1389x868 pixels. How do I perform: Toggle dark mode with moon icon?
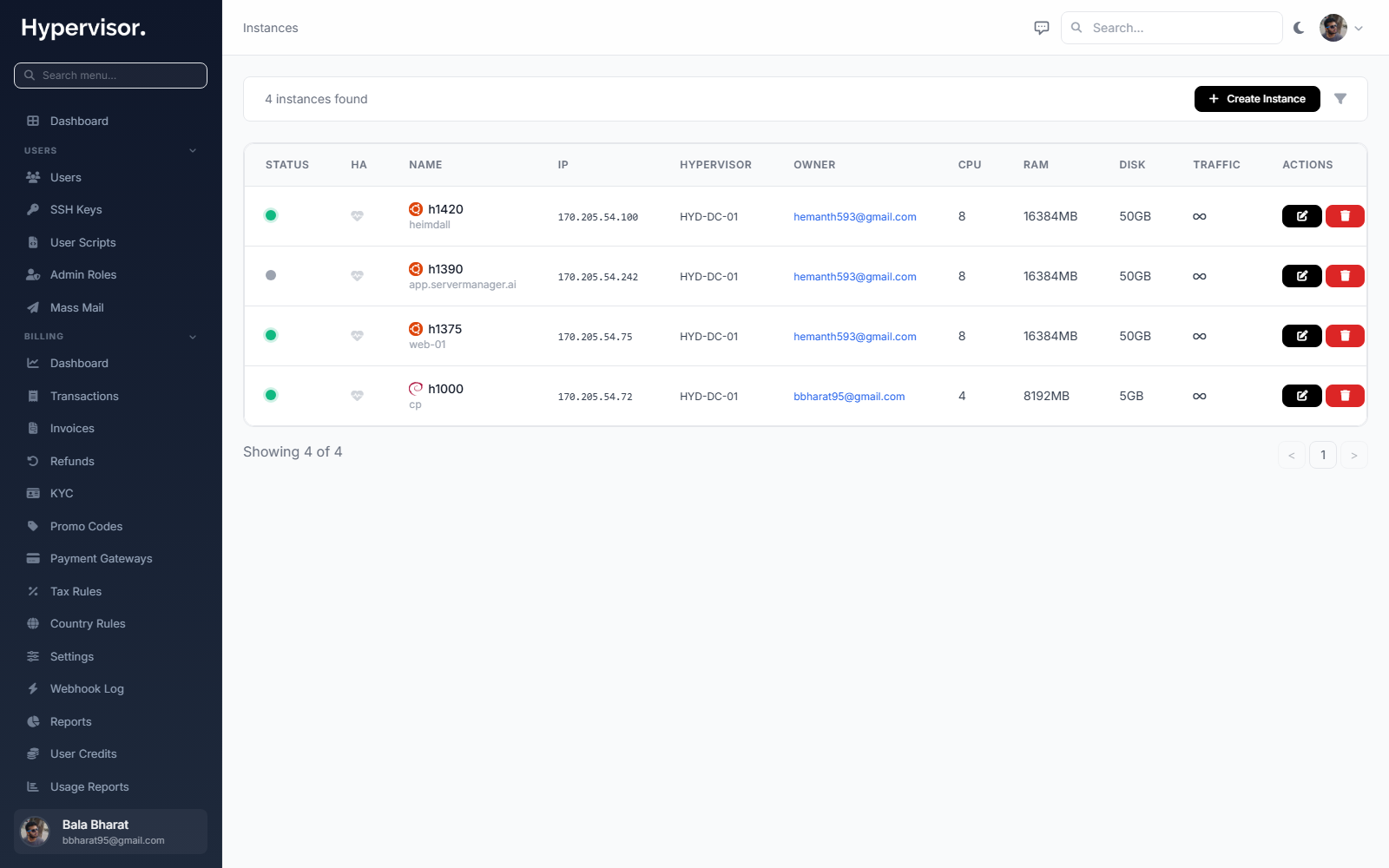[x=1299, y=28]
